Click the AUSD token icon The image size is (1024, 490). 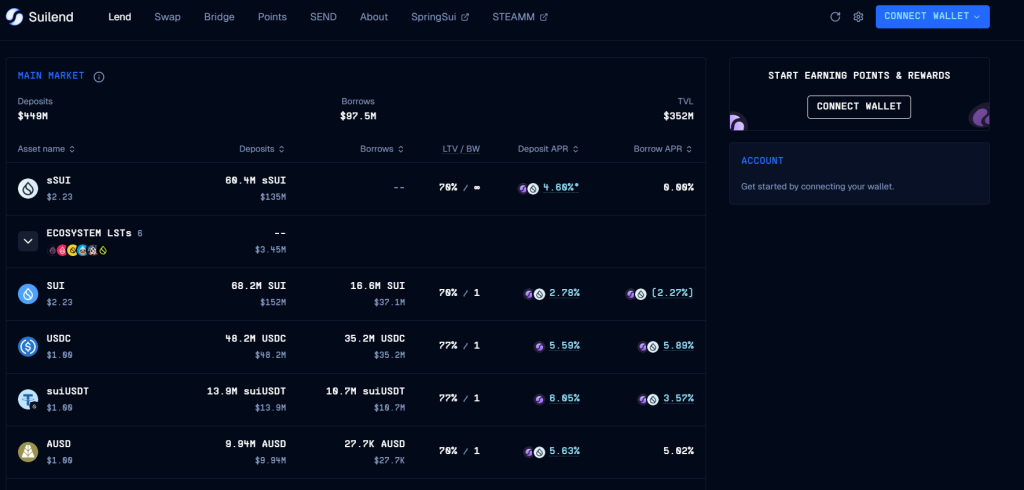pyautogui.click(x=28, y=451)
